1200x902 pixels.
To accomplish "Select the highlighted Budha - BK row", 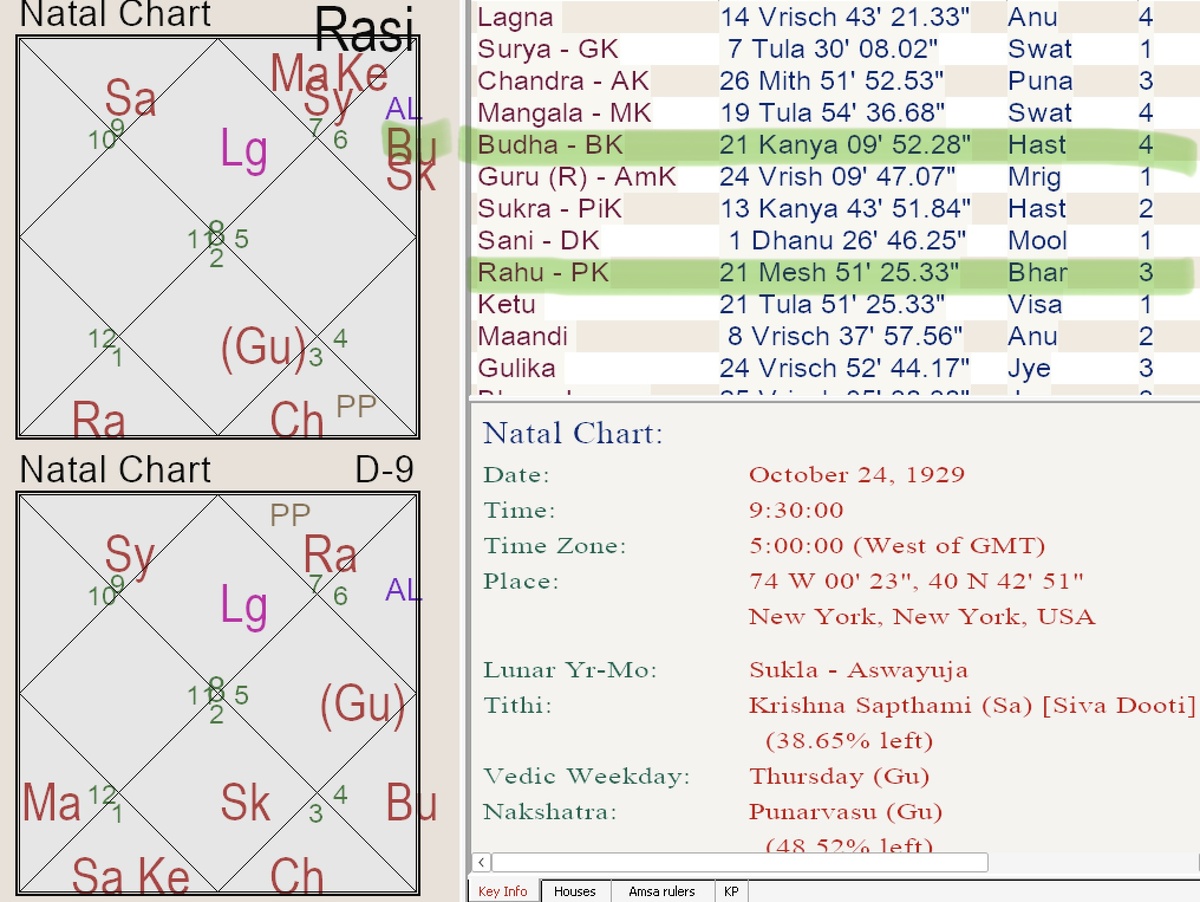I will [835, 145].
